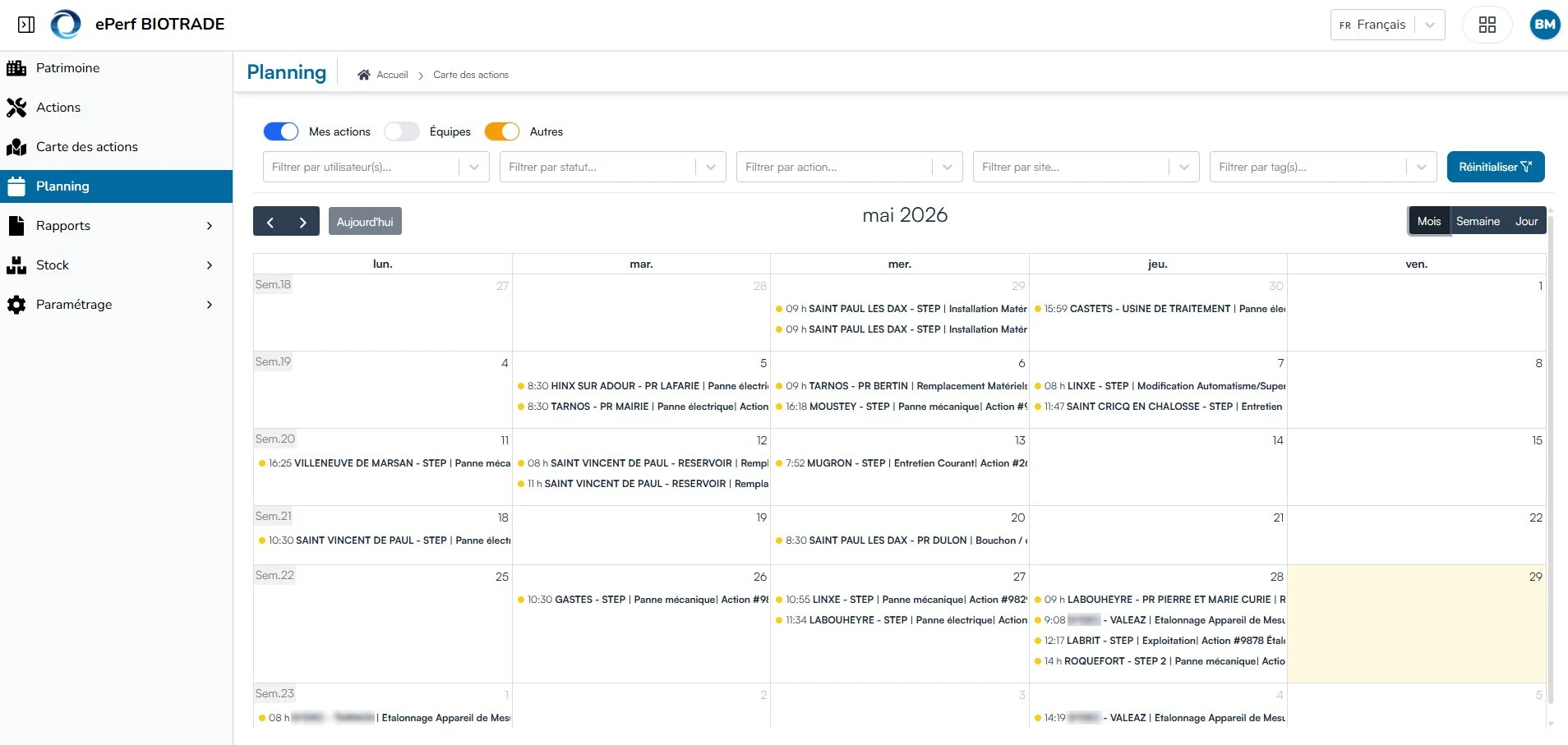Screen dimensions: 1568x745
Task: Open the Français language dropdown
Action: [1387, 25]
